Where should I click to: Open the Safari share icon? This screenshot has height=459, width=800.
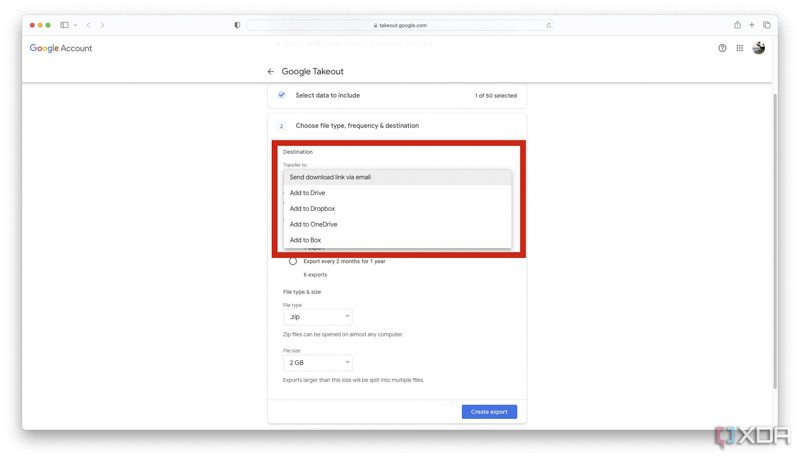737,24
